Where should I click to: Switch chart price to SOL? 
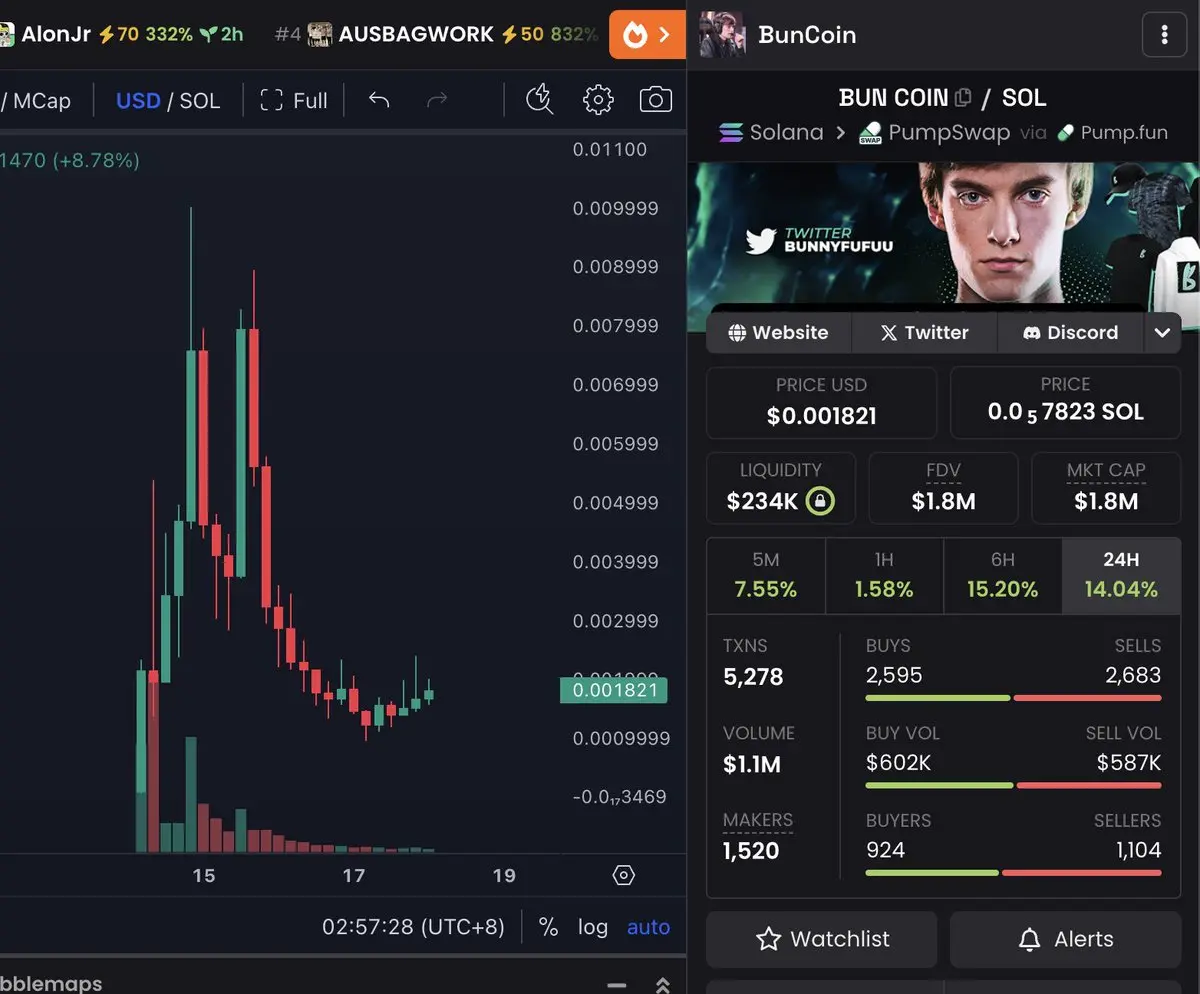pyautogui.click(x=200, y=100)
